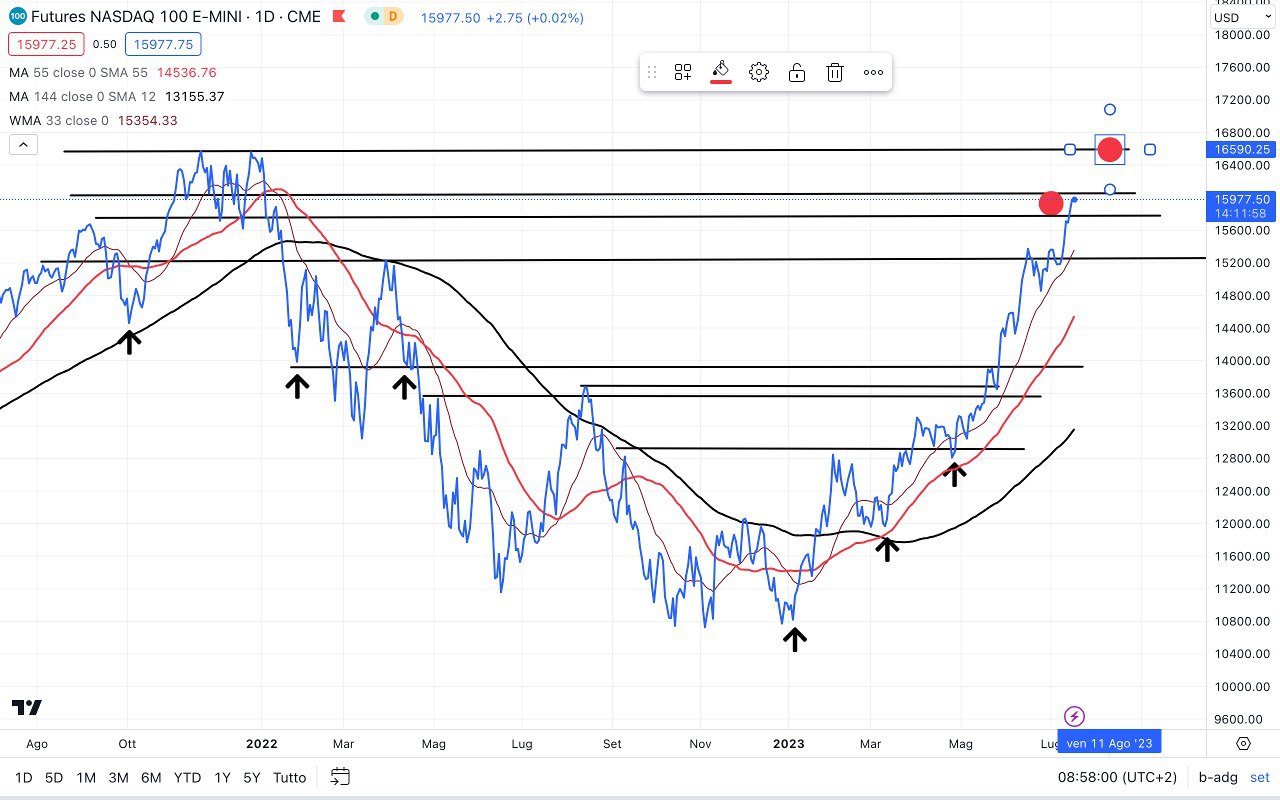Image resolution: width=1280 pixels, height=800 pixels.
Task: Click the current price label 15977.50
Action: pyautogui.click(x=1242, y=200)
